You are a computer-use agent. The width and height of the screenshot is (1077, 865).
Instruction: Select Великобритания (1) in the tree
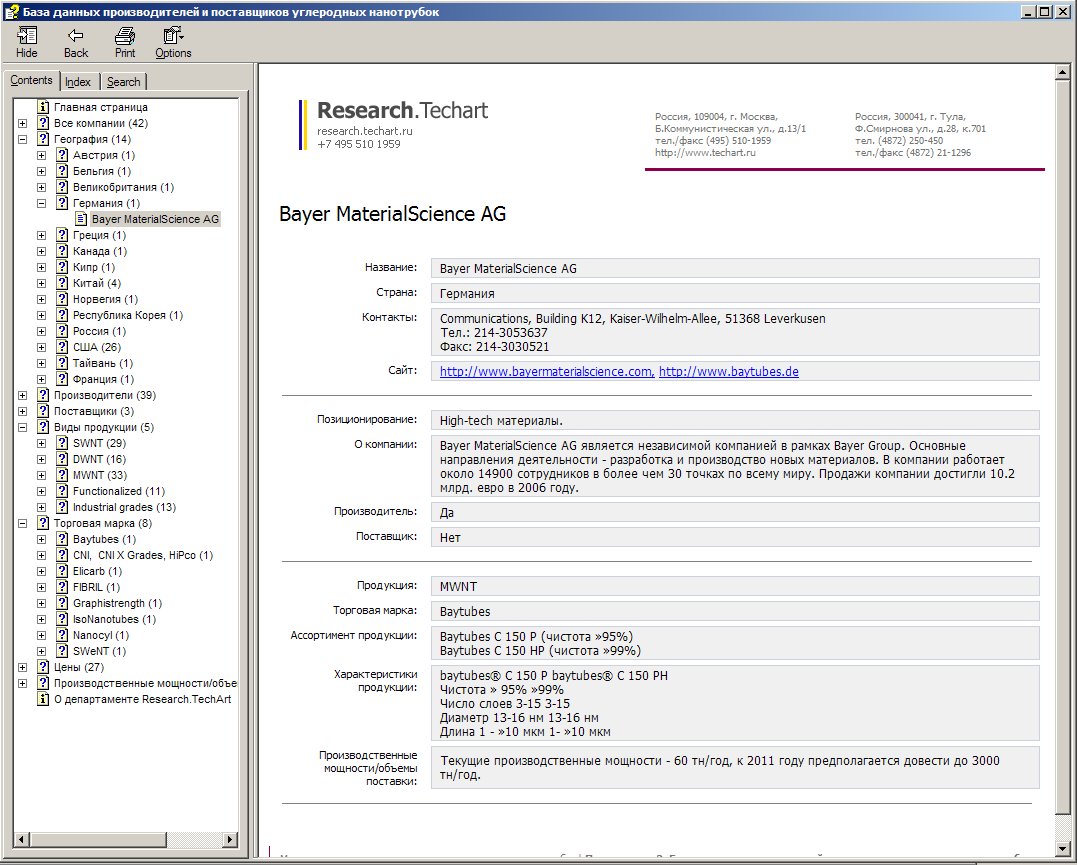pyautogui.click(x=124, y=187)
